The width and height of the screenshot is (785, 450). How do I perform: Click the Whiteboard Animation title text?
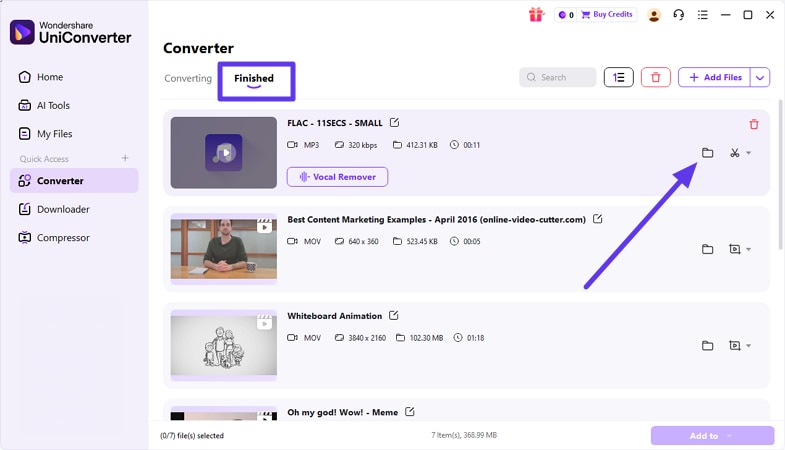334,316
